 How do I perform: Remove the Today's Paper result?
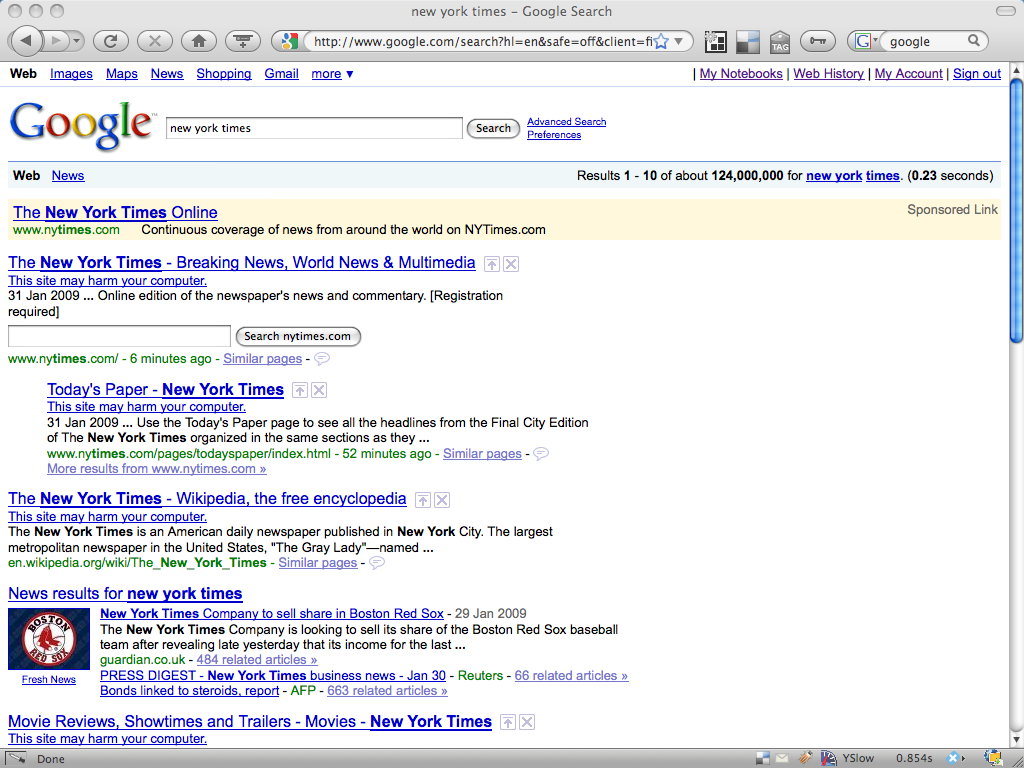coord(319,391)
